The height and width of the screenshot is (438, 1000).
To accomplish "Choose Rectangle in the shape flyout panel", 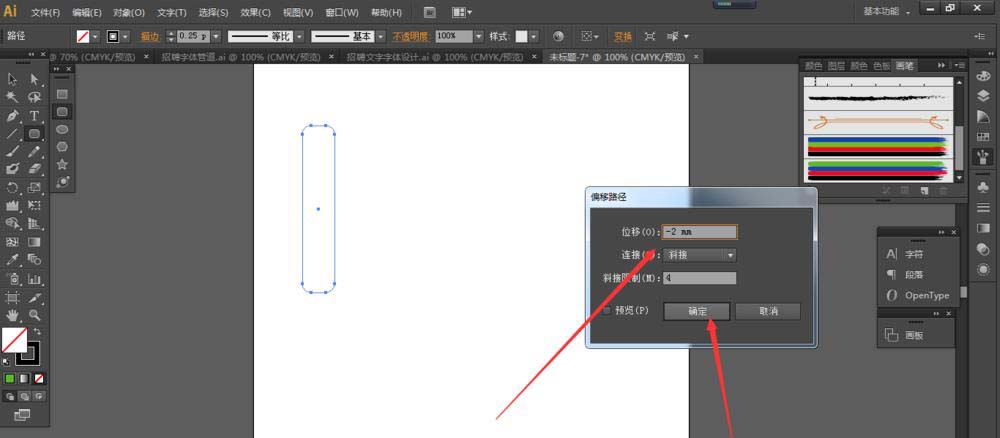I will 62,94.
